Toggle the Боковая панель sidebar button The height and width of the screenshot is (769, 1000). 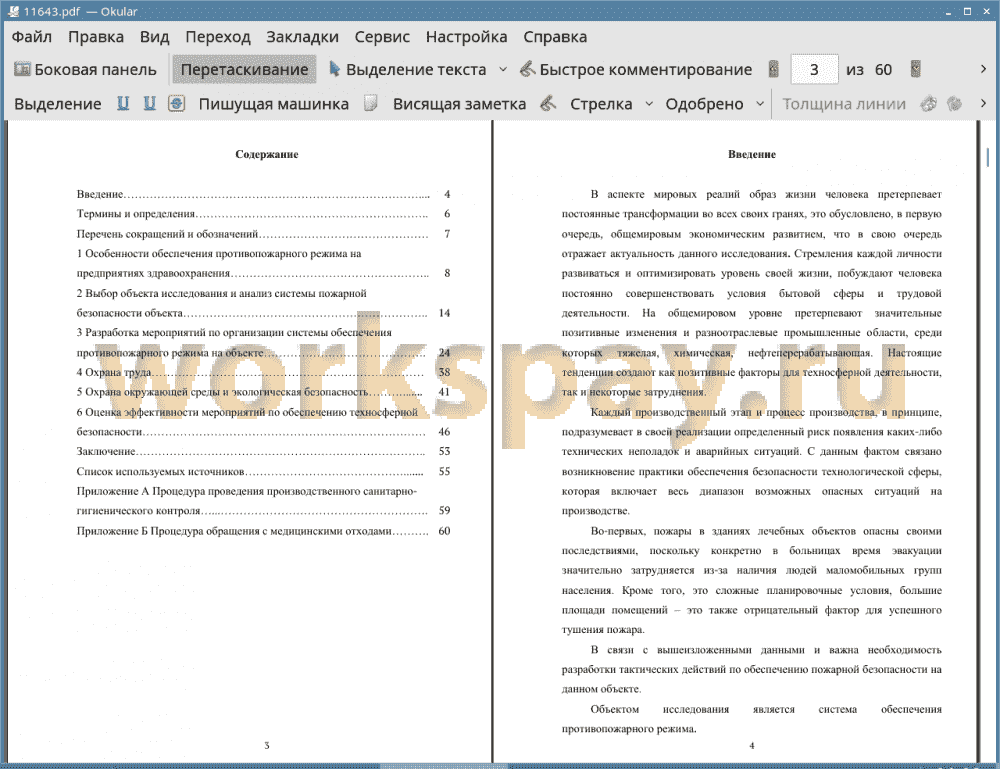click(x=85, y=70)
